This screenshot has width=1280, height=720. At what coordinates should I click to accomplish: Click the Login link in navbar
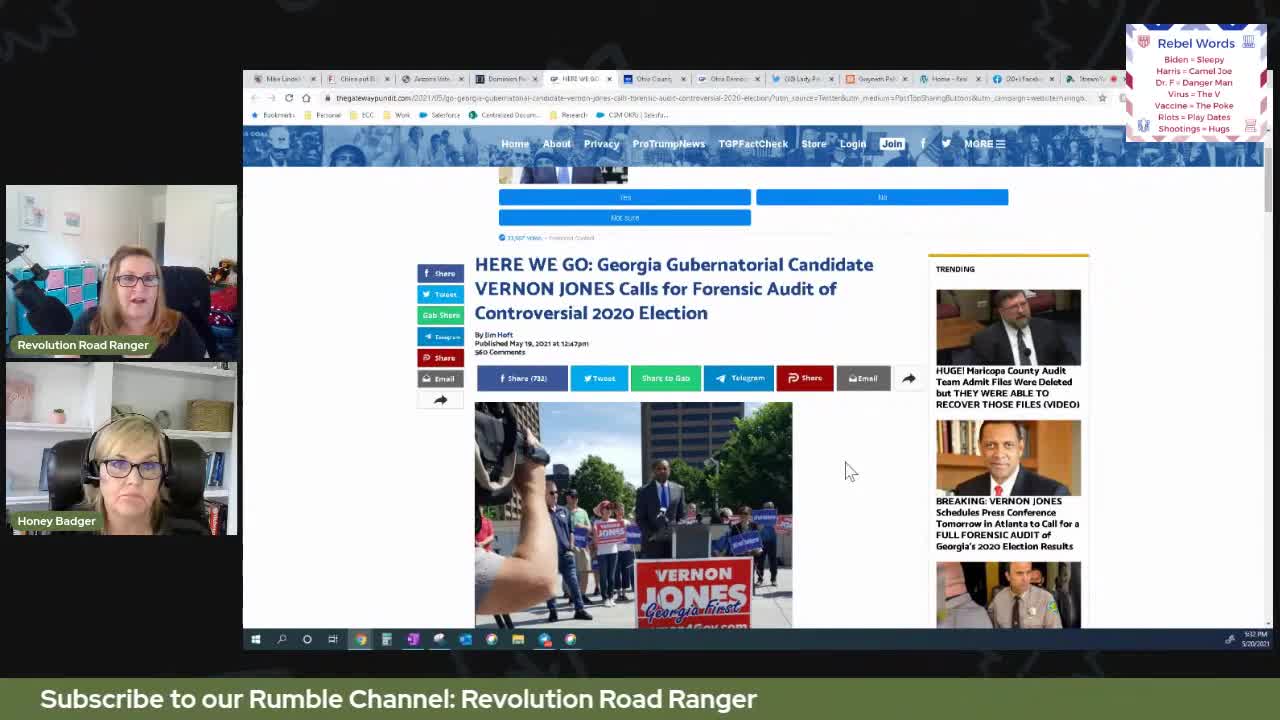(x=853, y=144)
